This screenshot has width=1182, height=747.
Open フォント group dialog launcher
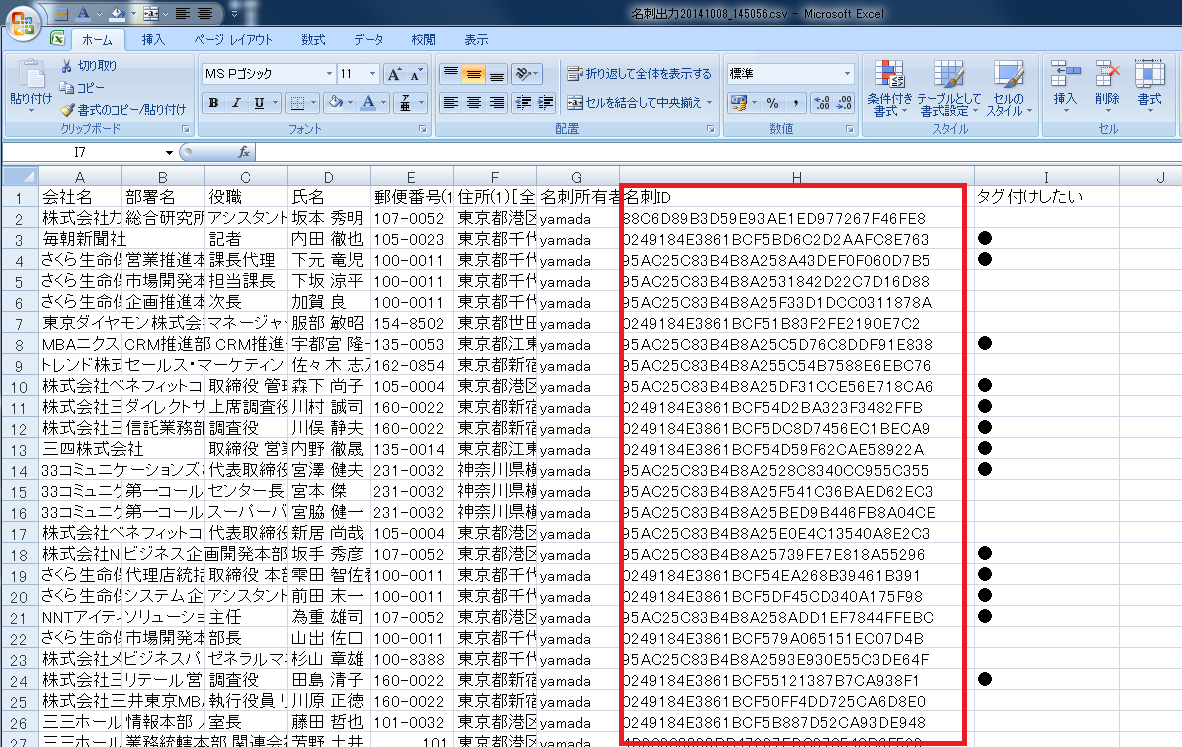(x=423, y=130)
